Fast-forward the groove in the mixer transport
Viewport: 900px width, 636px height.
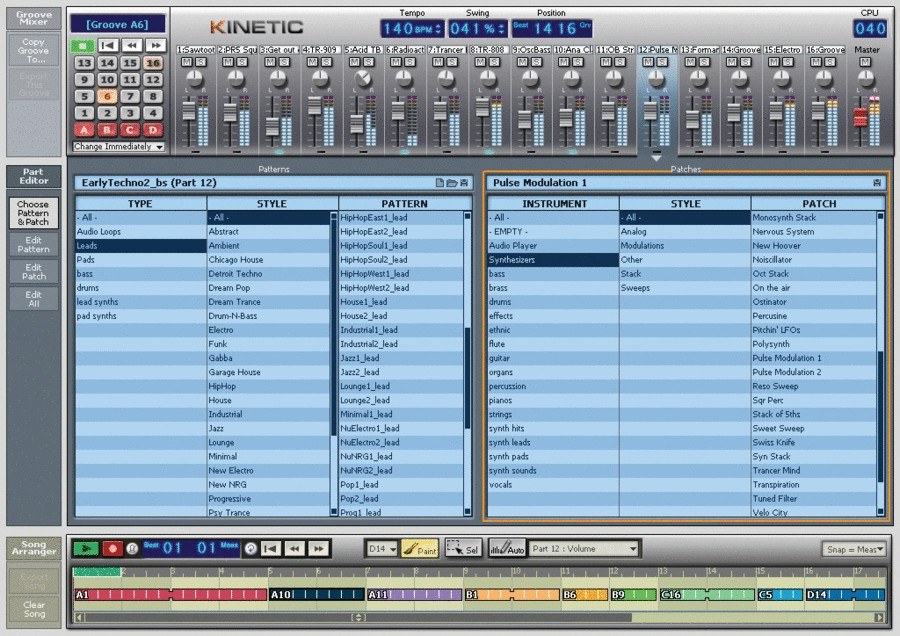point(155,45)
